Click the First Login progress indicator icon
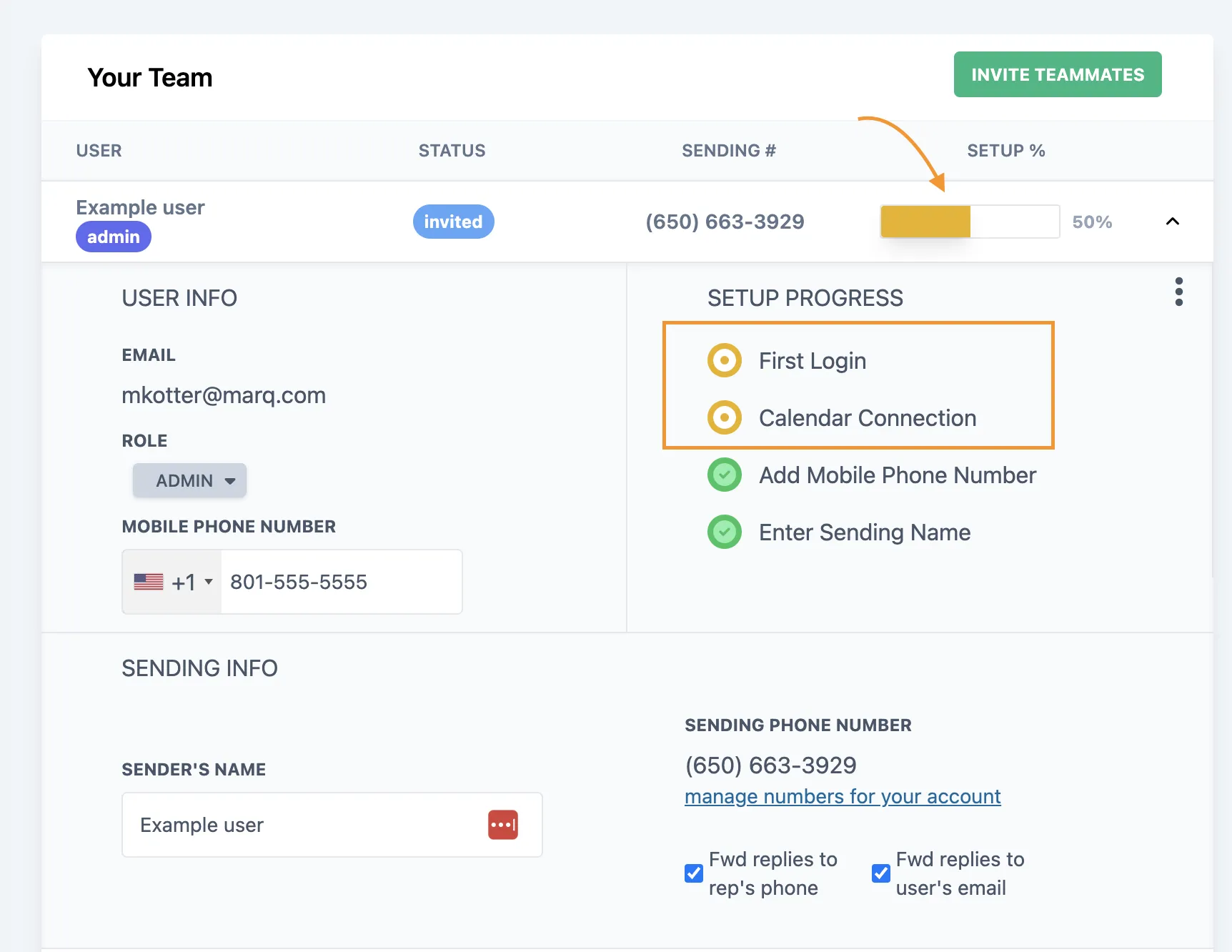 click(724, 360)
